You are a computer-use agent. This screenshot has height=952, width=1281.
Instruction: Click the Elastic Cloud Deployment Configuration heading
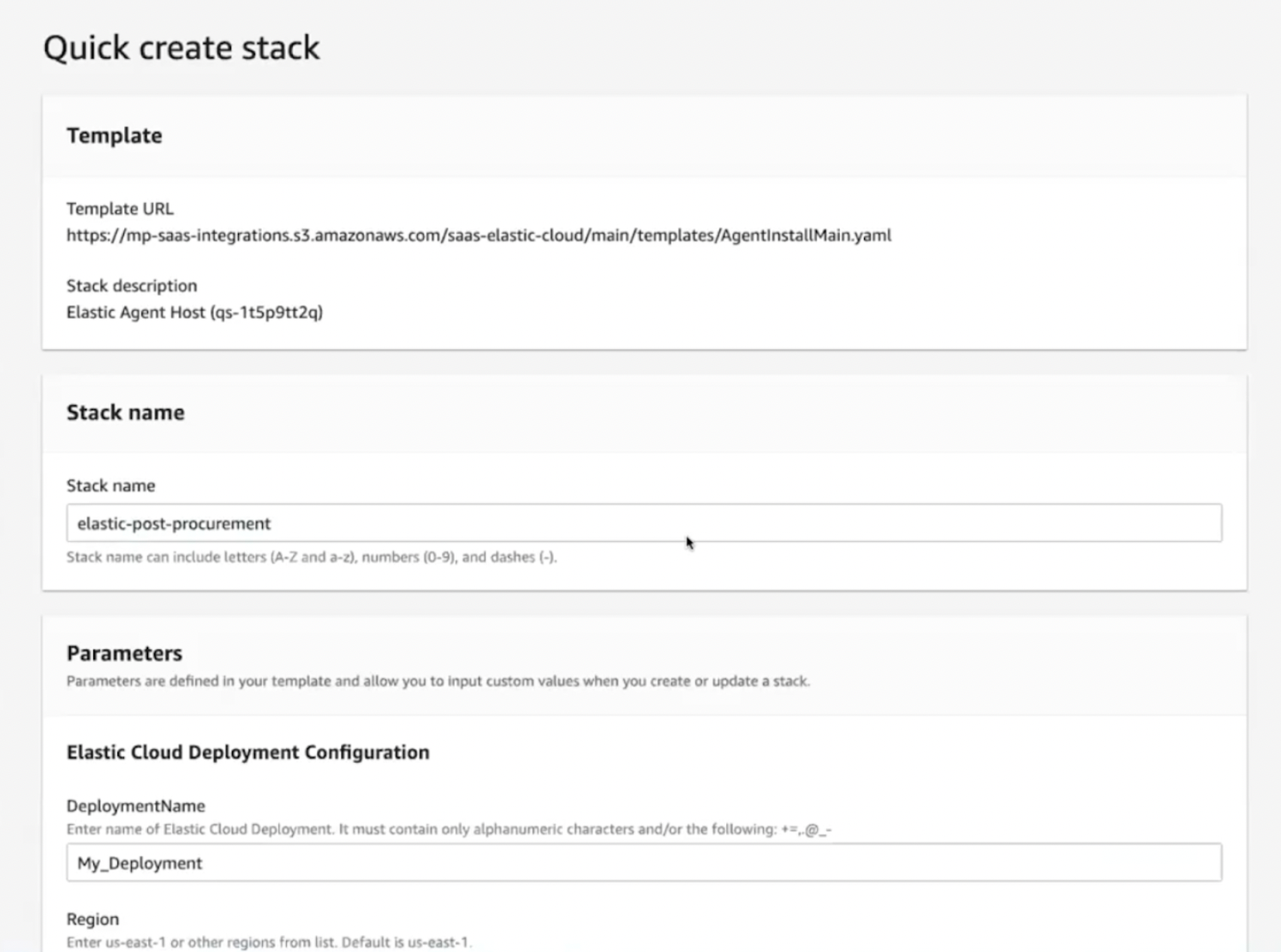tap(248, 753)
